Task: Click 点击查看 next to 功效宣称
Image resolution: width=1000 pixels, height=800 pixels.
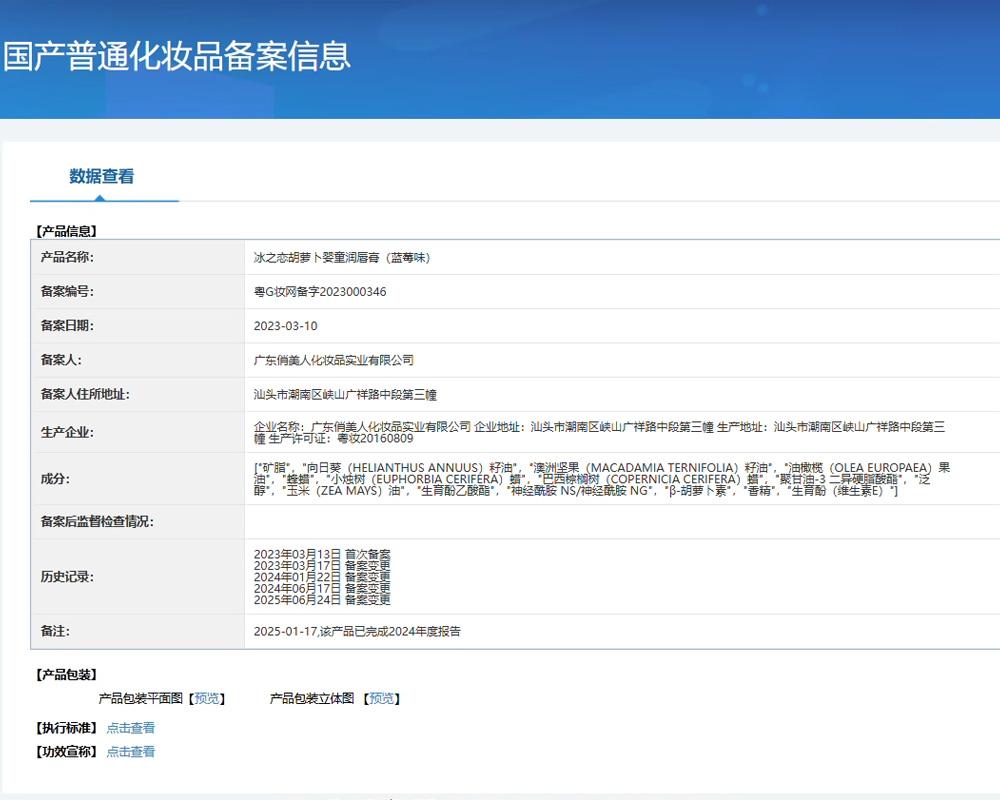Action: (131, 752)
